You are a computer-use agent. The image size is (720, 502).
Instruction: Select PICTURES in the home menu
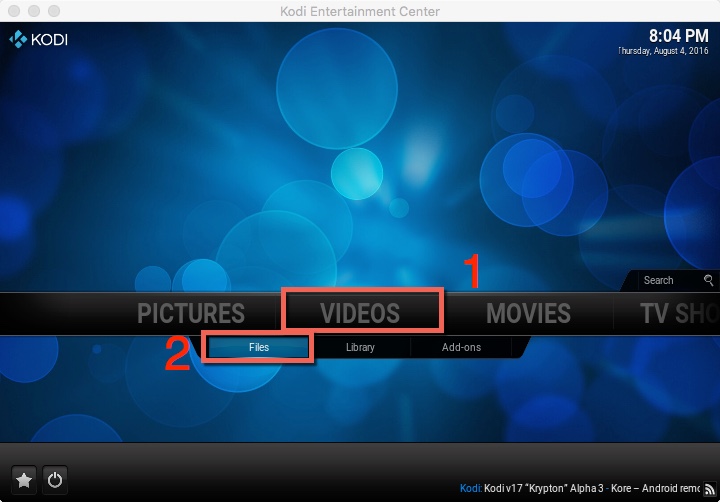click(x=190, y=313)
